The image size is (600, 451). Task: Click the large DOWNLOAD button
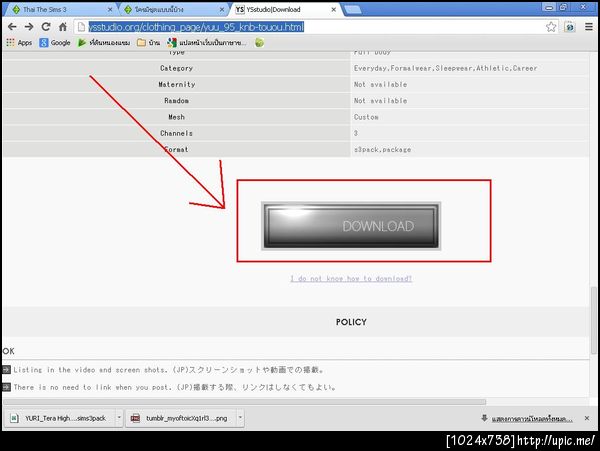point(351,226)
